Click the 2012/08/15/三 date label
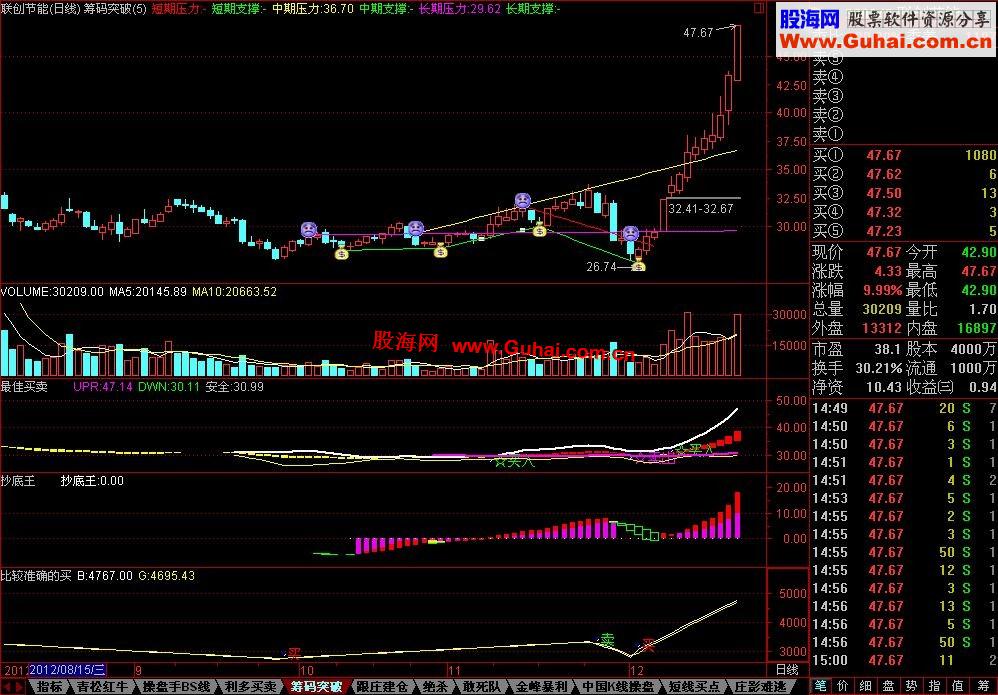998x695 pixels. click(x=67, y=670)
